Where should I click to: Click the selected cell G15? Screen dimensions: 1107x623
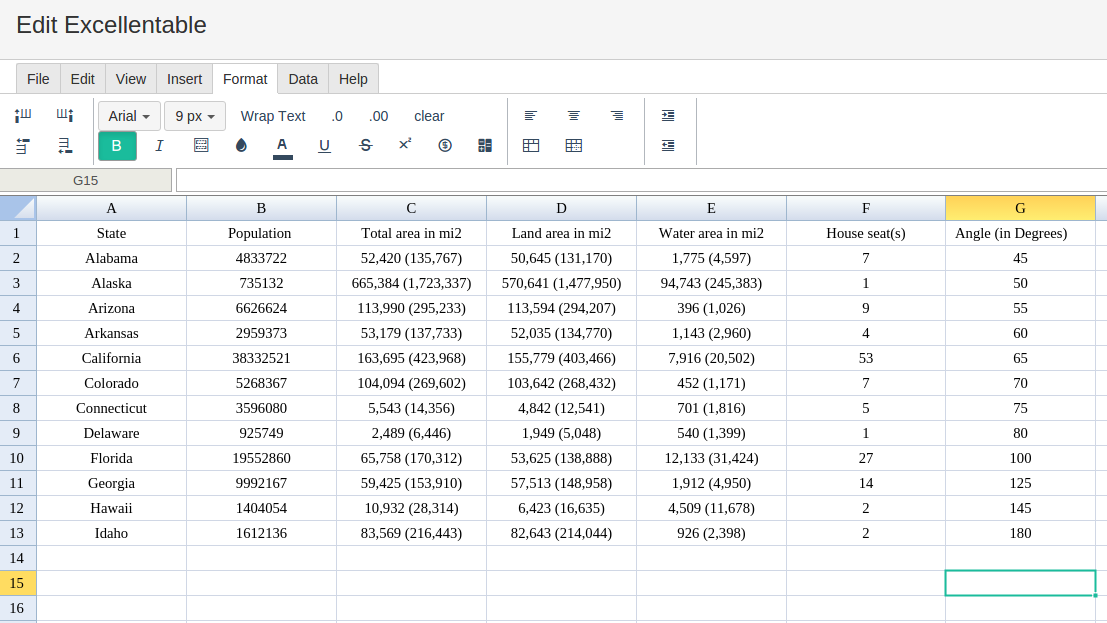[1020, 583]
